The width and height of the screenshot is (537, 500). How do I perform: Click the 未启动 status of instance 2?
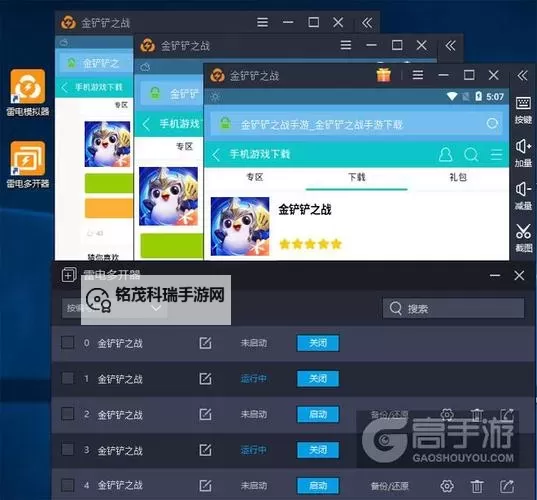coord(253,414)
